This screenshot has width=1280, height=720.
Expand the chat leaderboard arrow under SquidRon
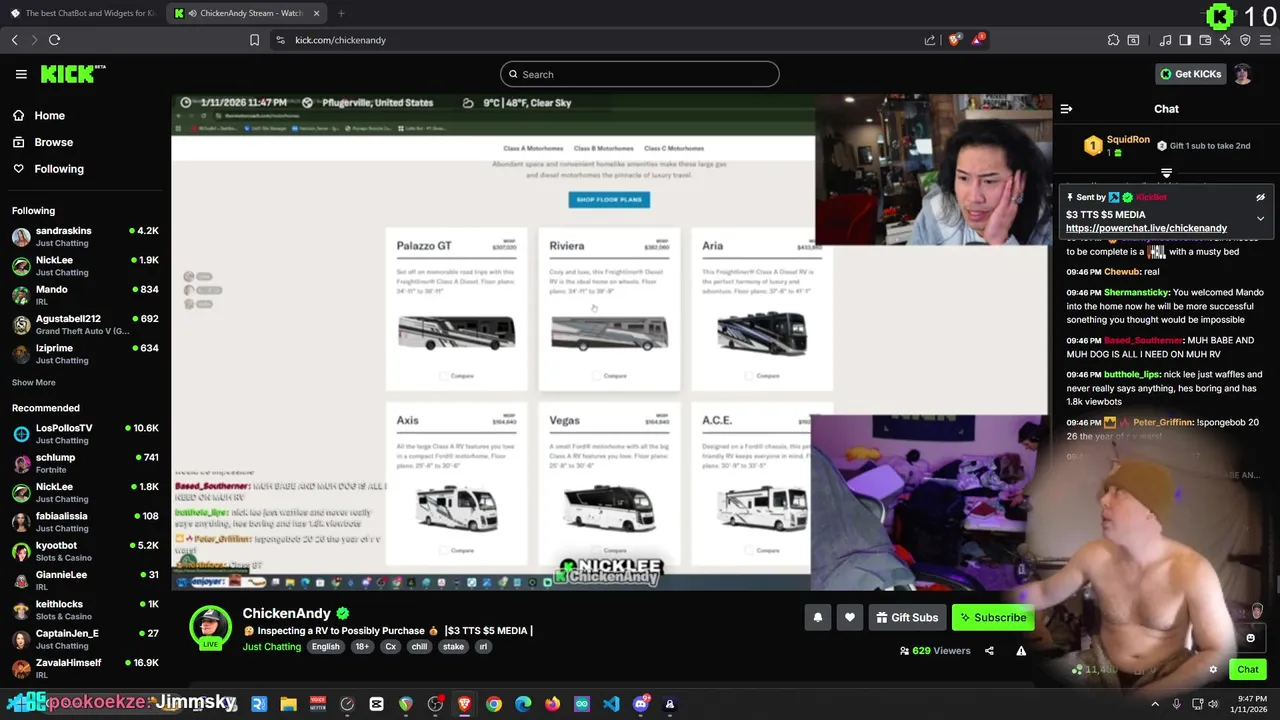1166,174
